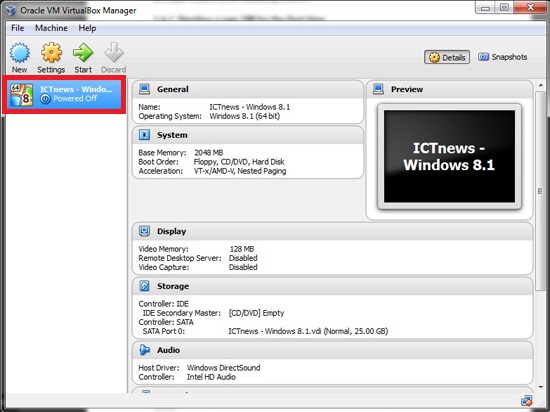Click the Display section icon
This screenshot has width=550, height=412.
144,231
